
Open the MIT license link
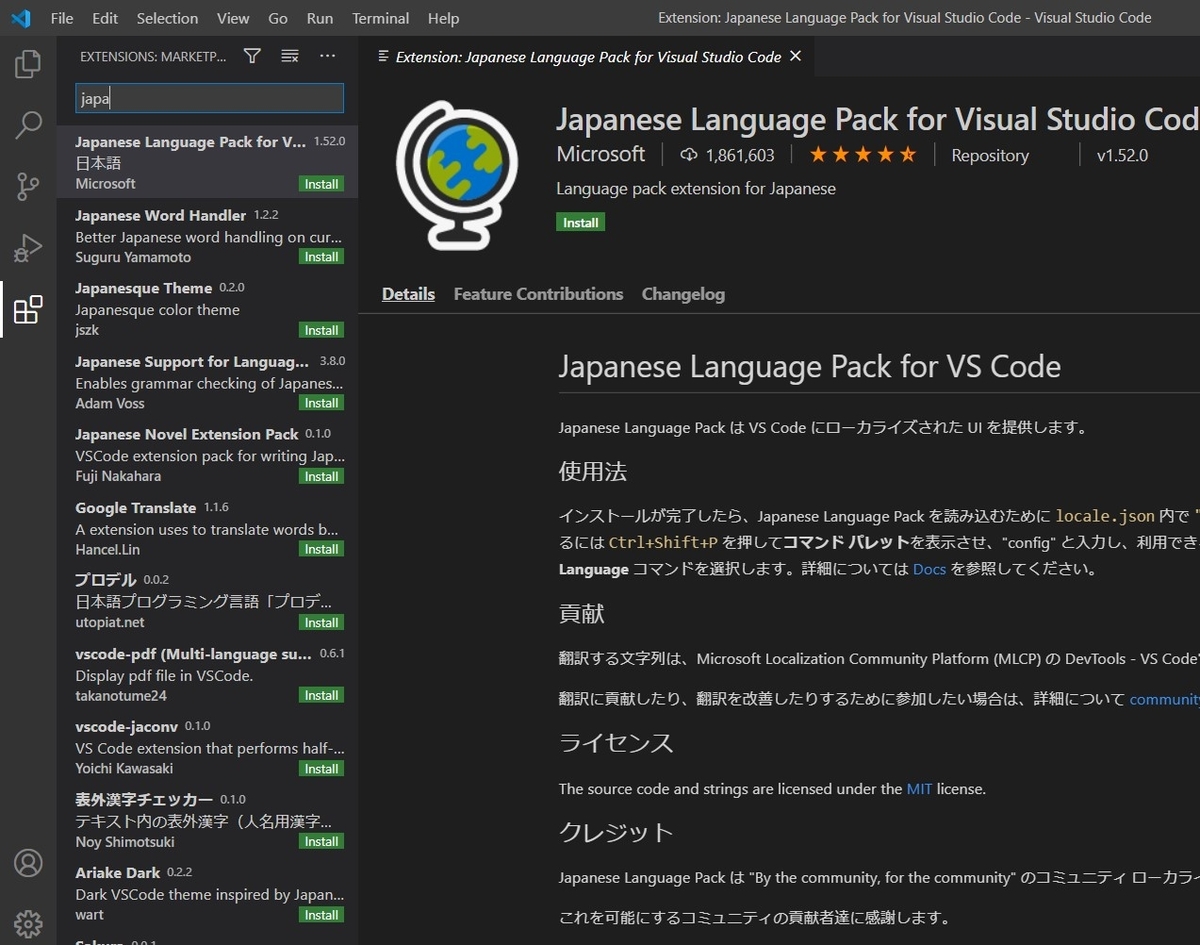pyautogui.click(x=919, y=789)
